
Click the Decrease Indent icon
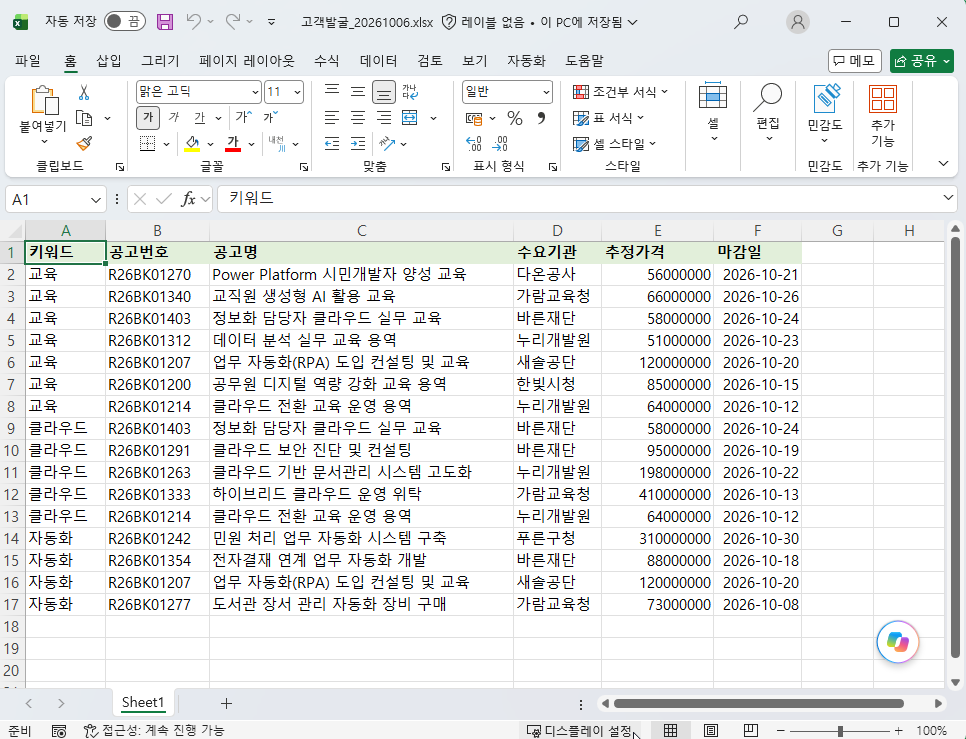(x=332, y=143)
